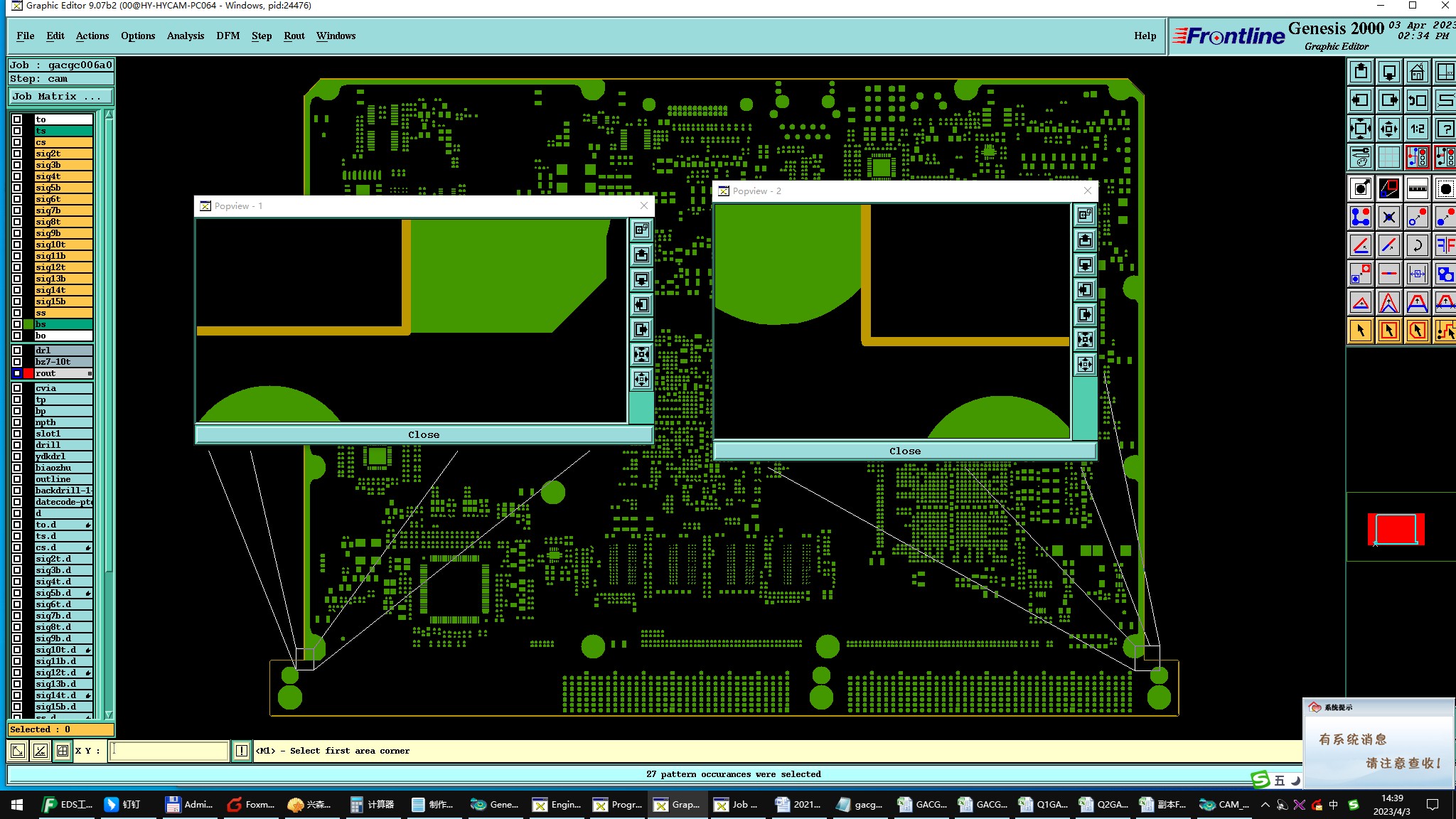The image size is (1456, 819).
Task: Open the Analysis menu
Action: [x=185, y=36]
